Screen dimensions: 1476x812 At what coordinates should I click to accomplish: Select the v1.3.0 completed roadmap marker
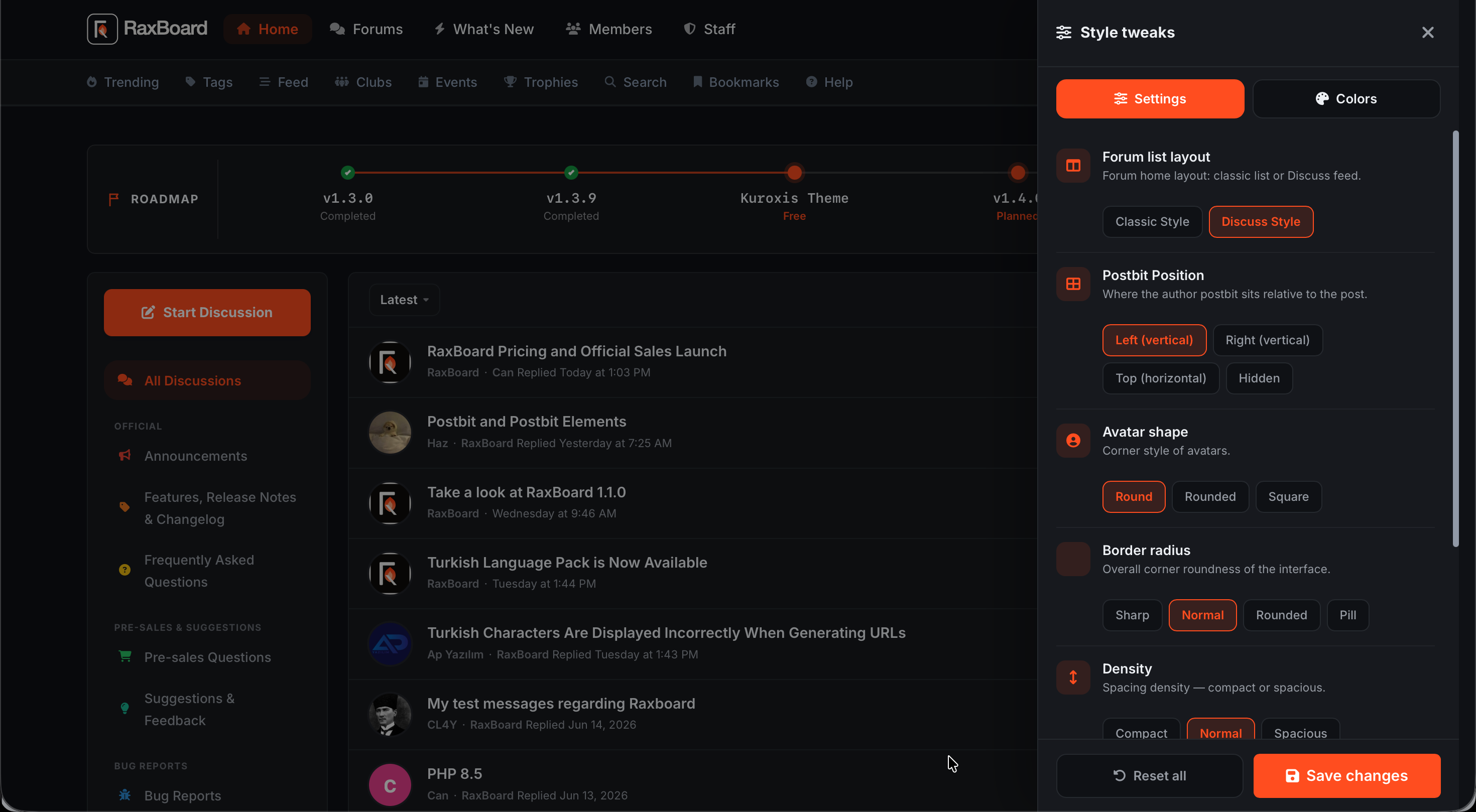tap(348, 172)
